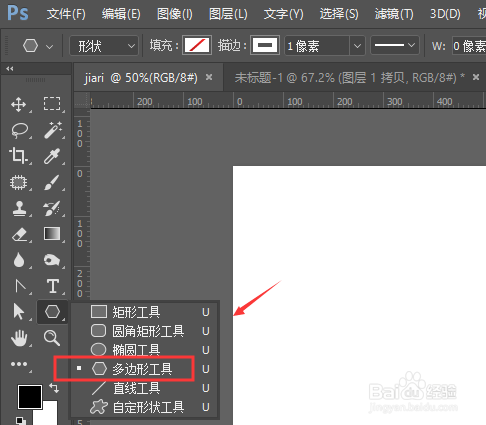Screen dimensions: 486x425
Task: Select the Eyedropper tool
Action: [52, 156]
